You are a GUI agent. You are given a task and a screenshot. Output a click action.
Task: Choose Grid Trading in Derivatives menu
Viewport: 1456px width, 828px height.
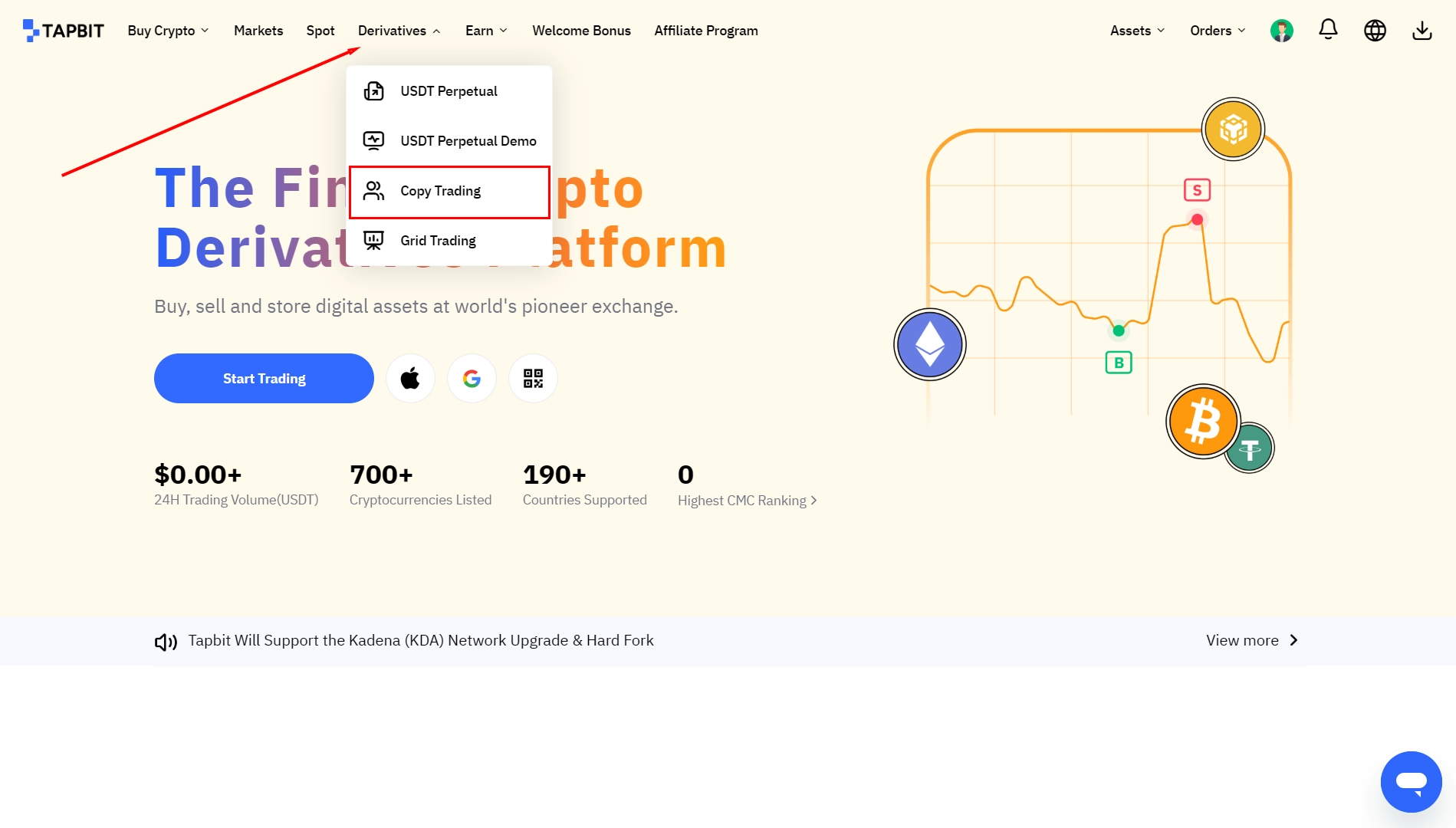pyautogui.click(x=449, y=241)
